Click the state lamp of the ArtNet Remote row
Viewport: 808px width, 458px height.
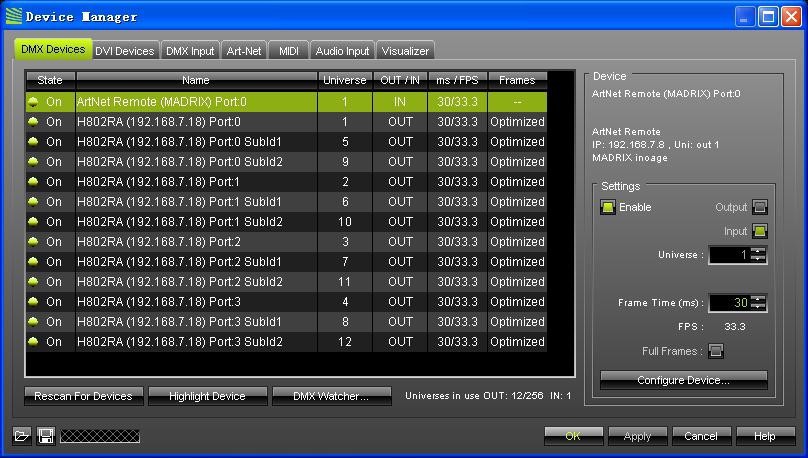click(33, 102)
